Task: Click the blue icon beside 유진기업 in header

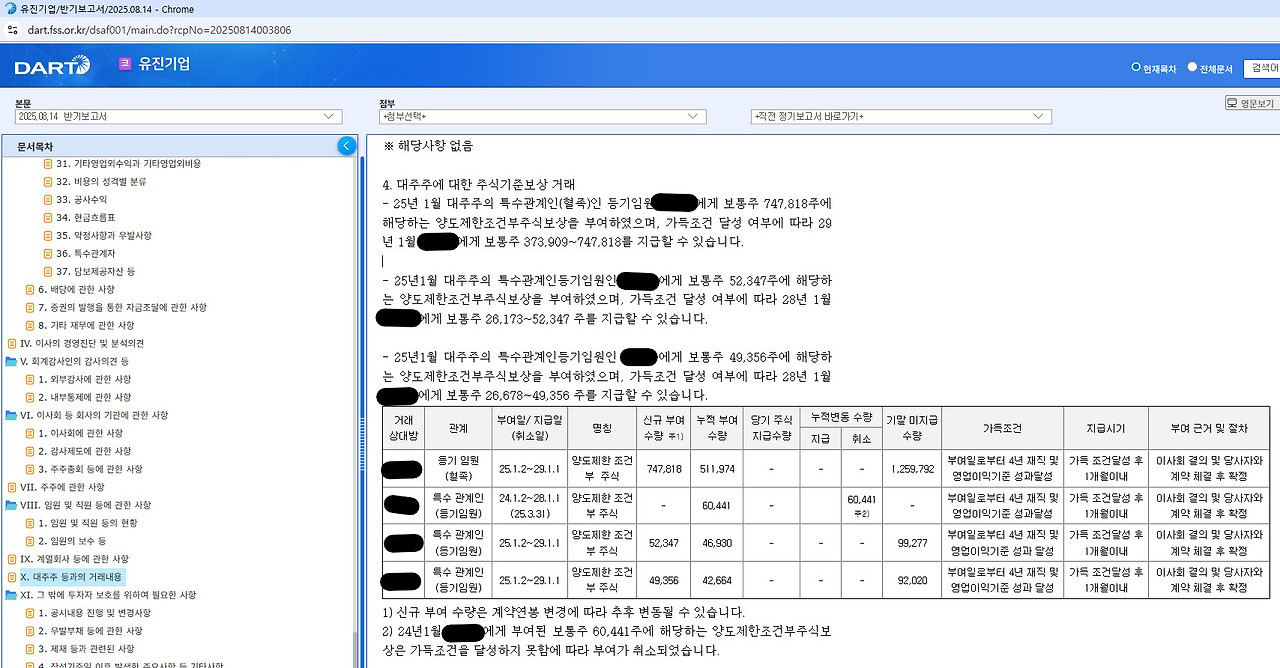Action: [x=124, y=64]
